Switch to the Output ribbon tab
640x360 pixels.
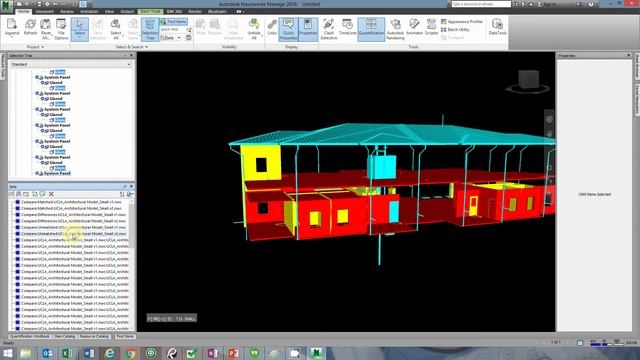(x=127, y=11)
